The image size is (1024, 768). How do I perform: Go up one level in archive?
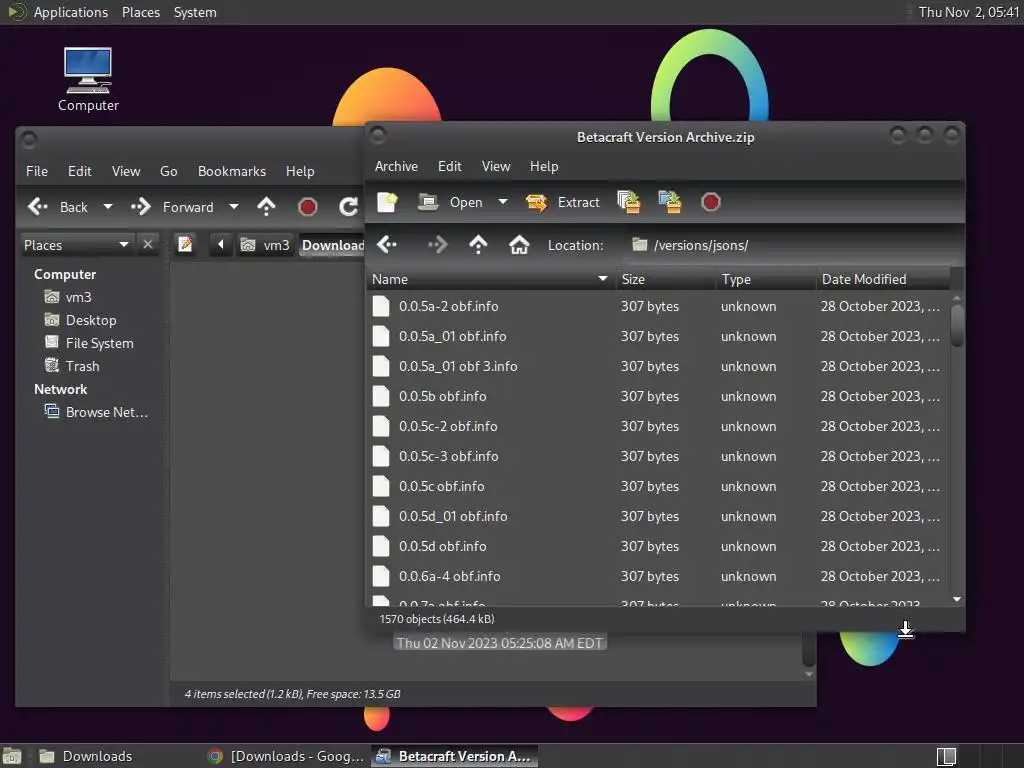[478, 245]
